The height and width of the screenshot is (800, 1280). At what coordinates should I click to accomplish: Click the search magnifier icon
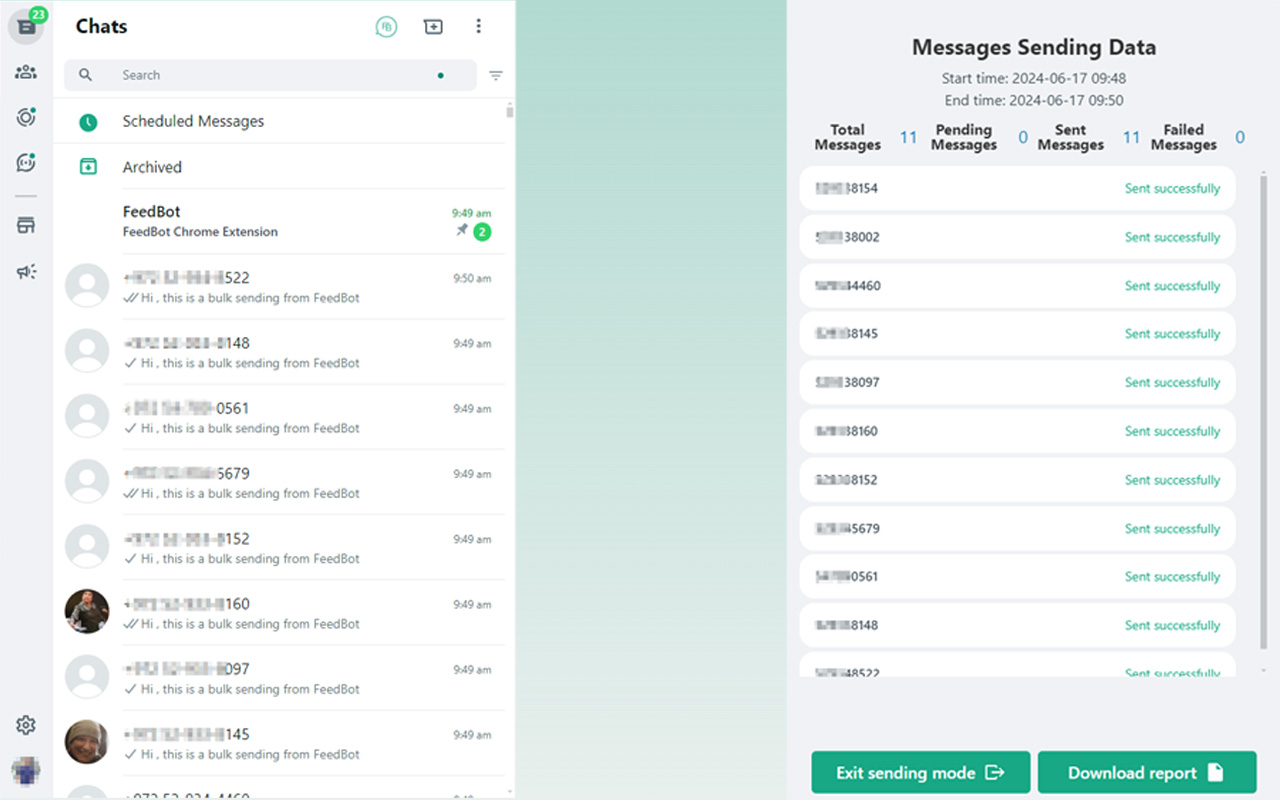pyautogui.click(x=86, y=75)
